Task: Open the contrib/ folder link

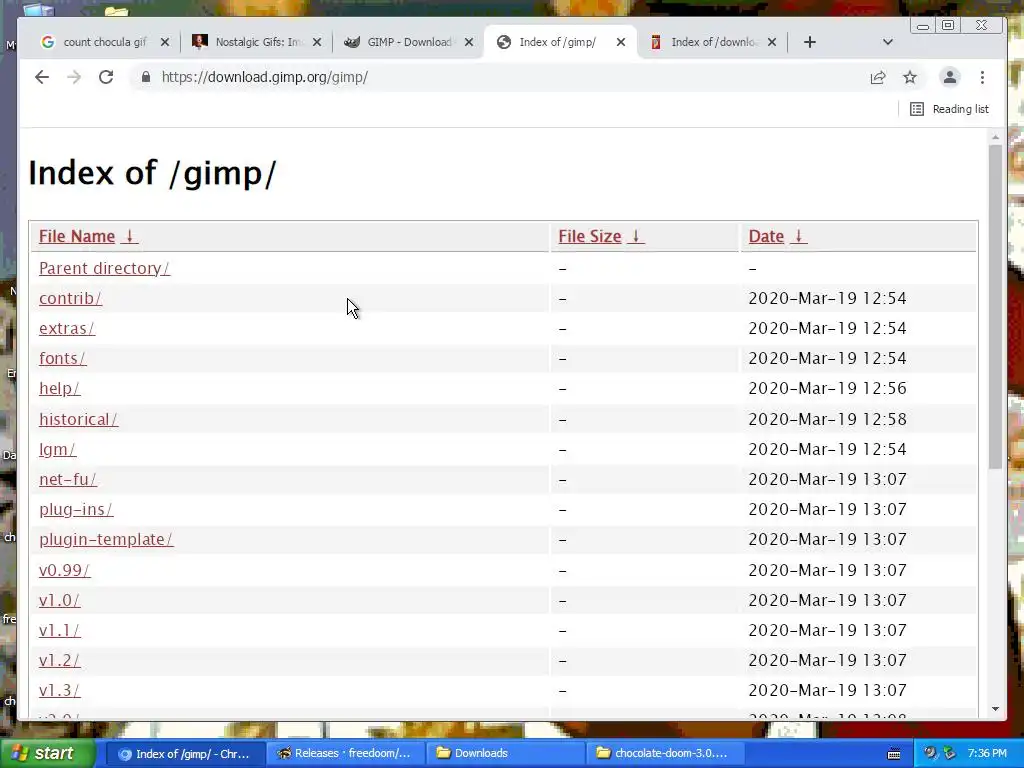Action: tap(71, 298)
